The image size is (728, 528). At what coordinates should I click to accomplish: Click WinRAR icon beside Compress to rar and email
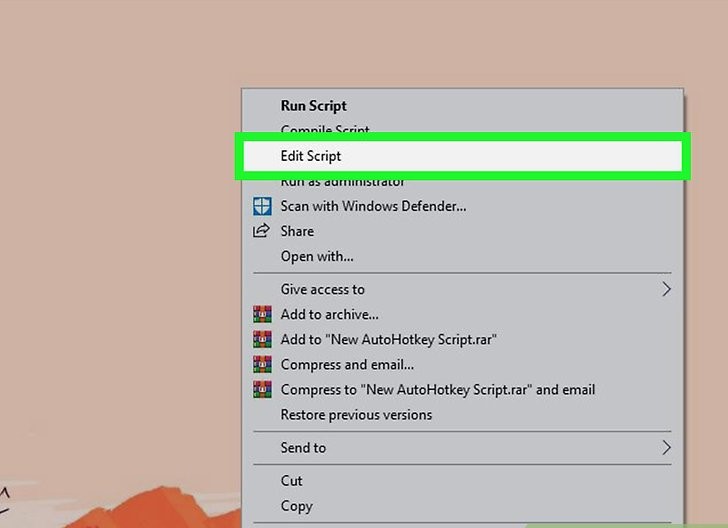click(262, 390)
